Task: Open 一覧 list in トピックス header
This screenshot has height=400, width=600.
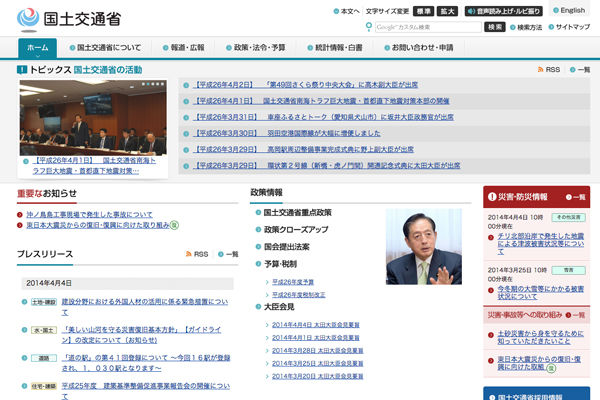Action: point(580,70)
